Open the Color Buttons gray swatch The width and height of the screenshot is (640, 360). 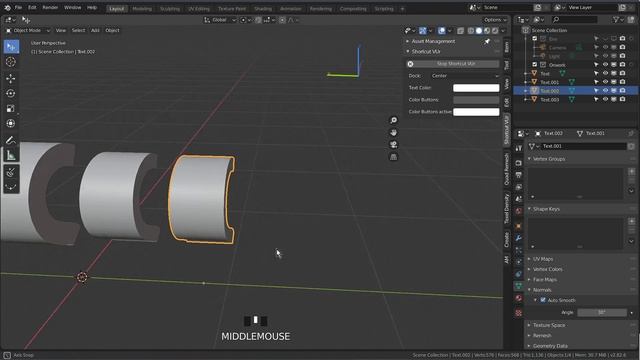[476, 100]
